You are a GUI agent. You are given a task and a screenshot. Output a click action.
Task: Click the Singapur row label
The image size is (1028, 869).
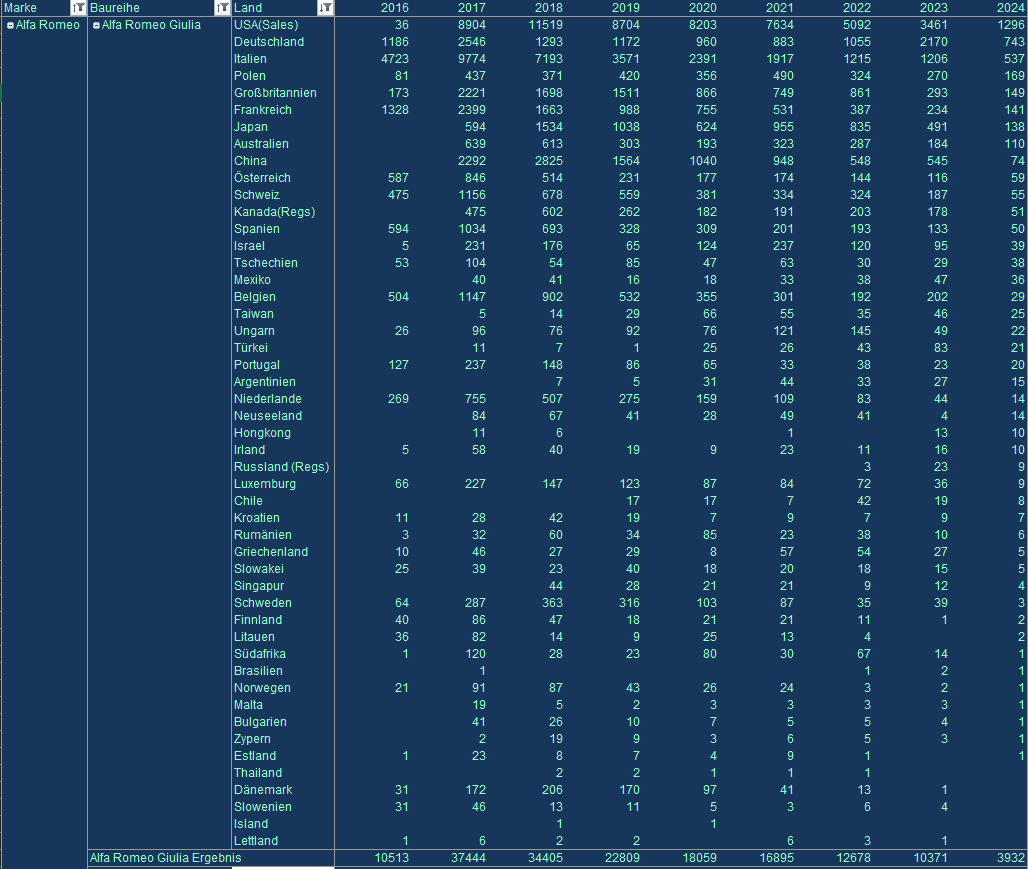click(x=259, y=586)
